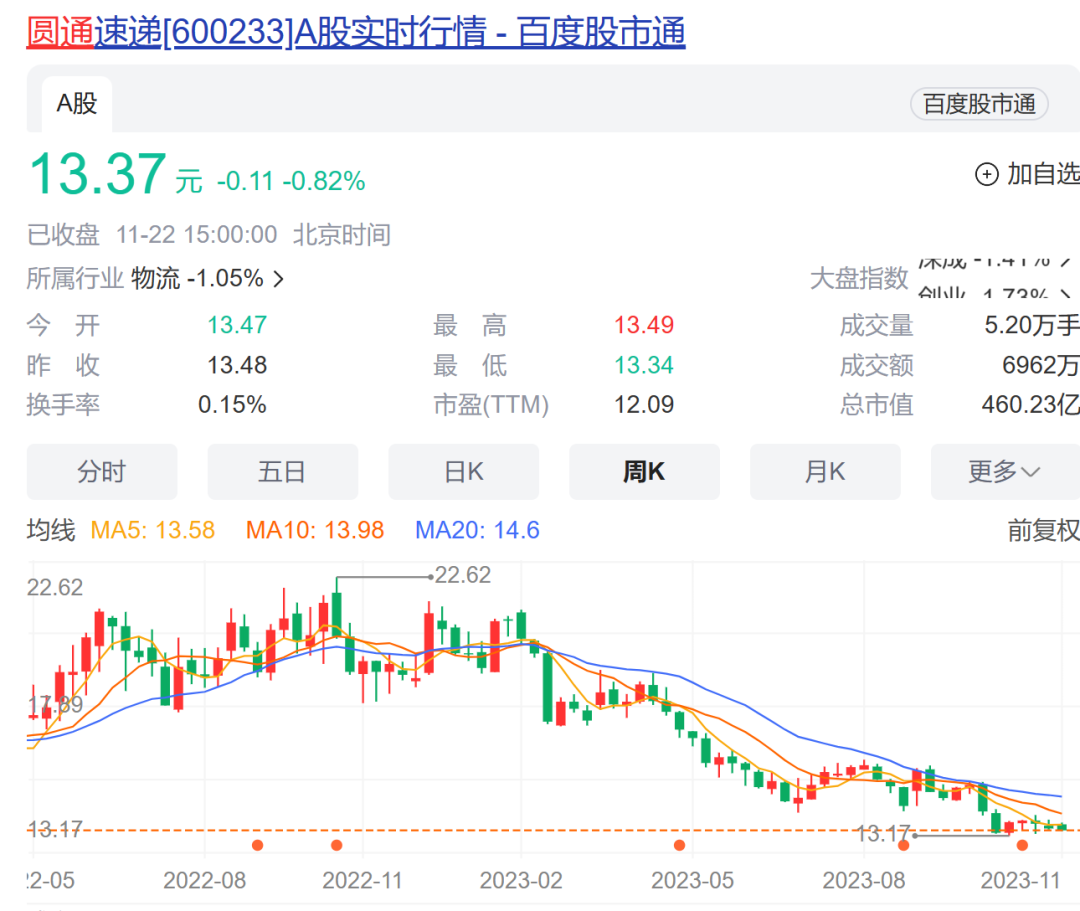Click the current price 13.37
The image size is (1080, 911).
pos(98,174)
